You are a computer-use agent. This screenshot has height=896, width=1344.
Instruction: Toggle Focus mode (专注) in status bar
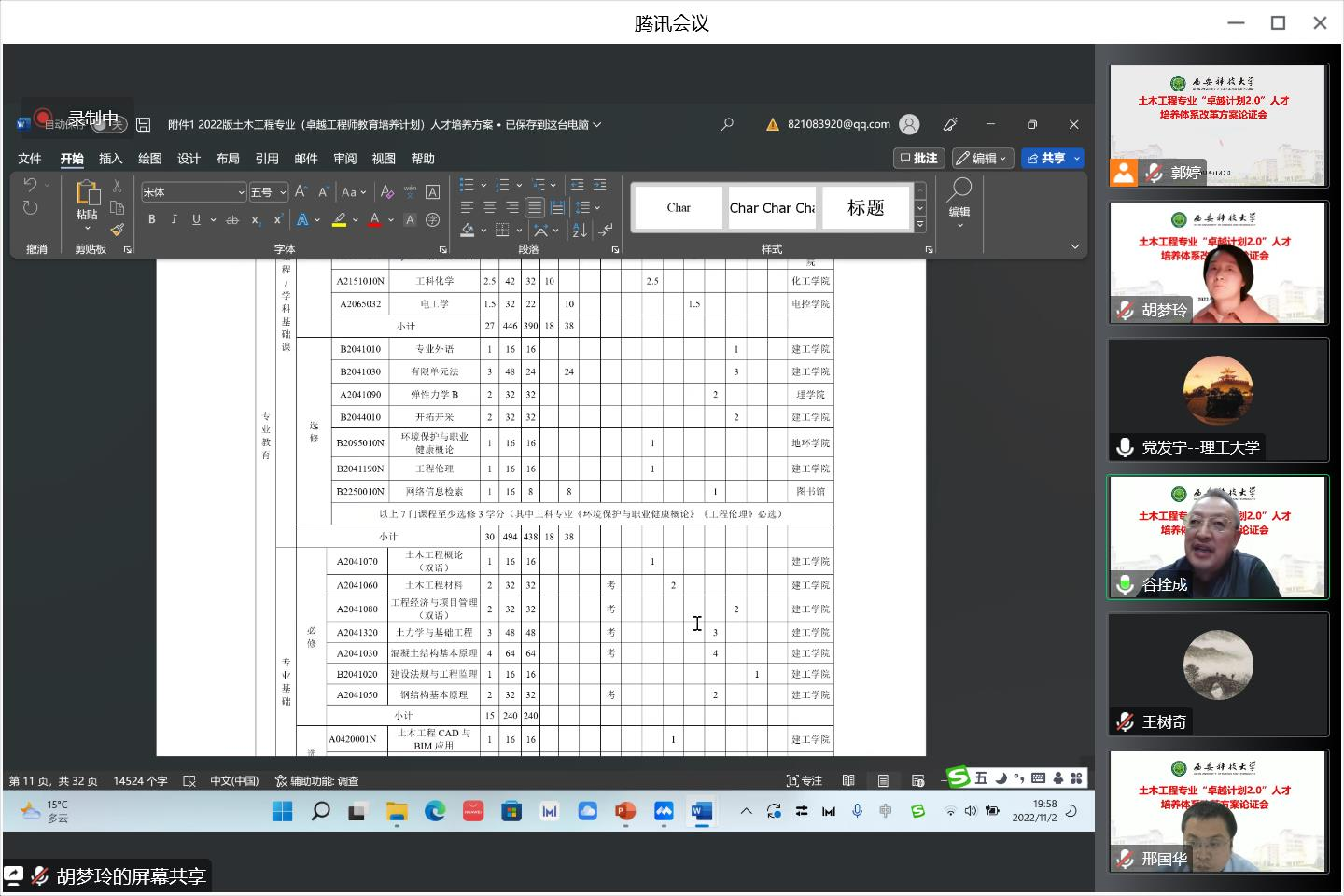point(804,780)
